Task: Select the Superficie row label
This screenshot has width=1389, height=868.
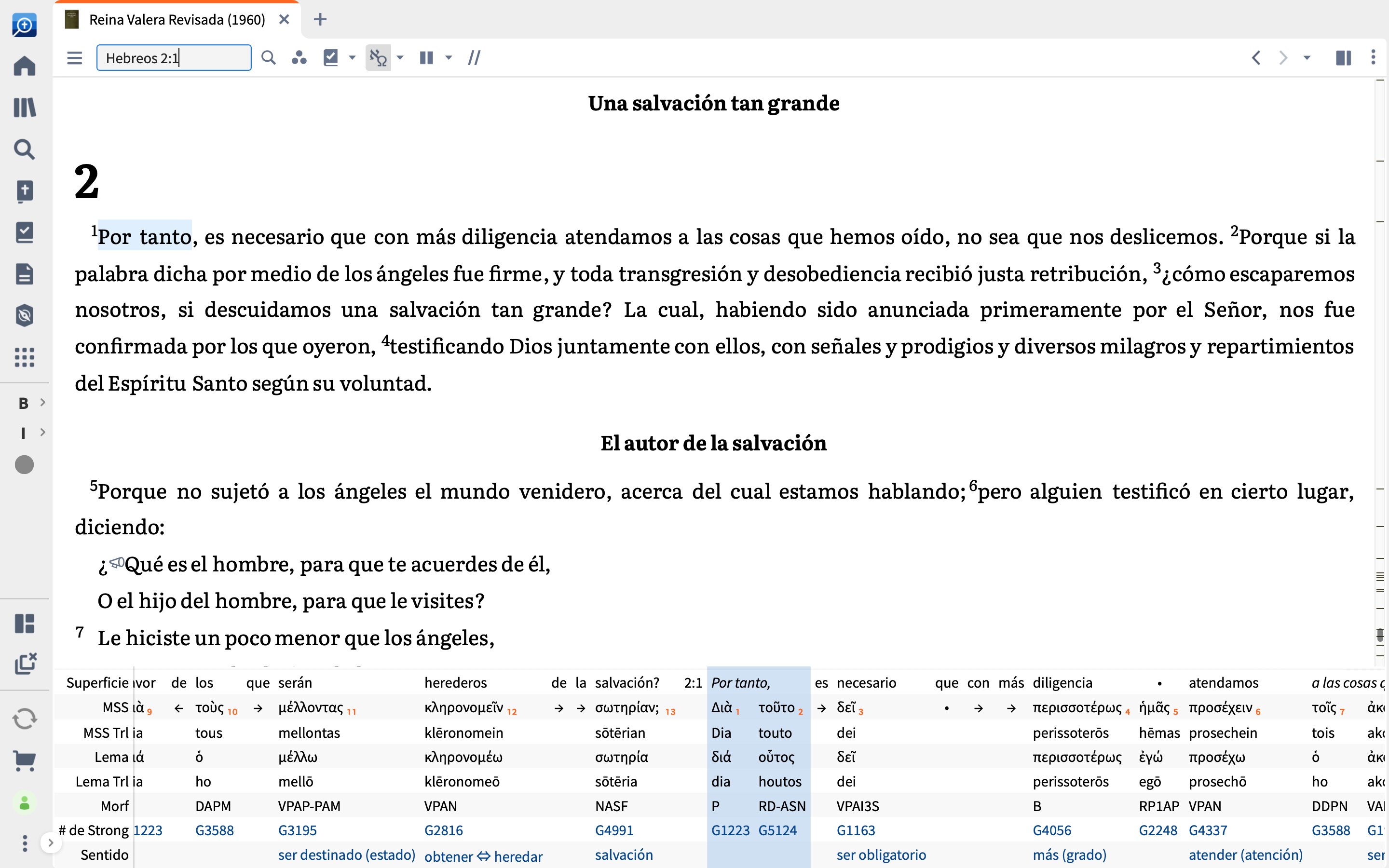Action: click(97, 682)
